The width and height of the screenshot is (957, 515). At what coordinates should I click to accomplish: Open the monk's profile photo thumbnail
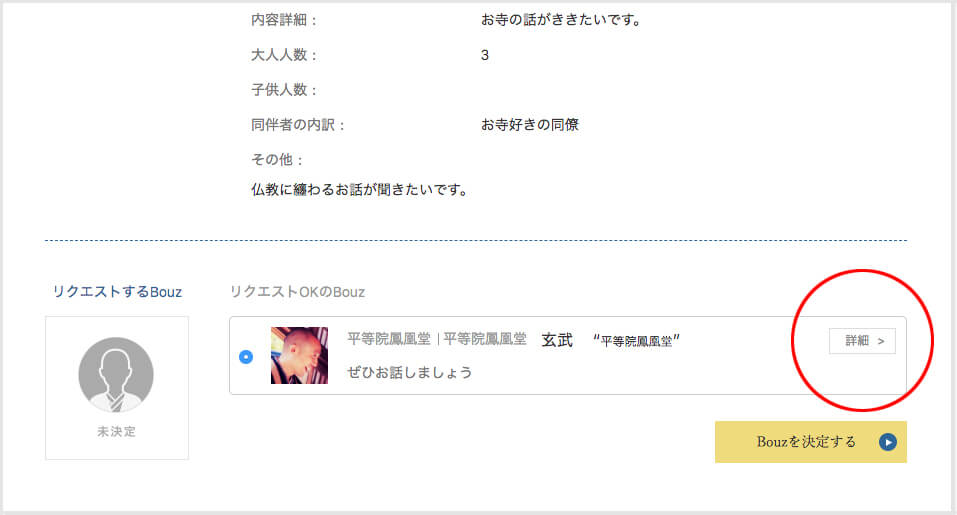click(299, 356)
